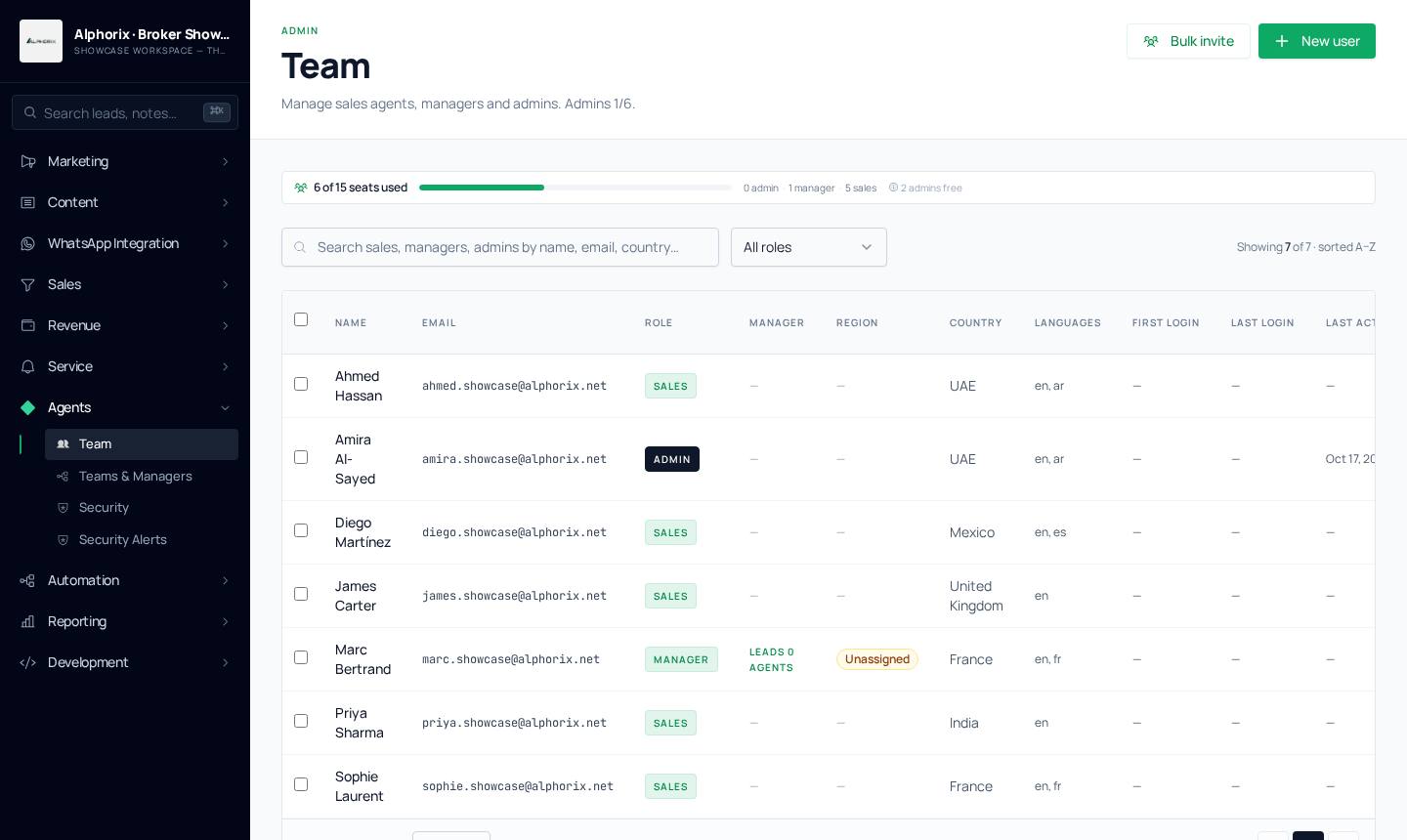1407x840 pixels.
Task: Click email ahmed.showcase@alphorix.net
Action: coord(514,386)
